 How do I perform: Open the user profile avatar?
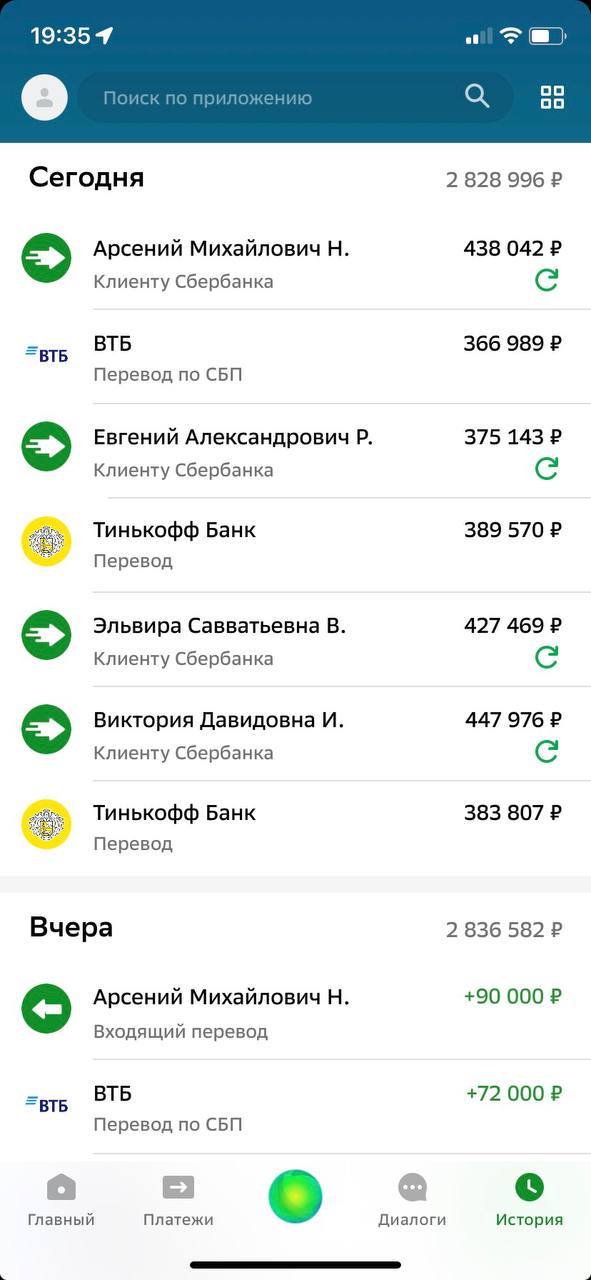(45, 98)
